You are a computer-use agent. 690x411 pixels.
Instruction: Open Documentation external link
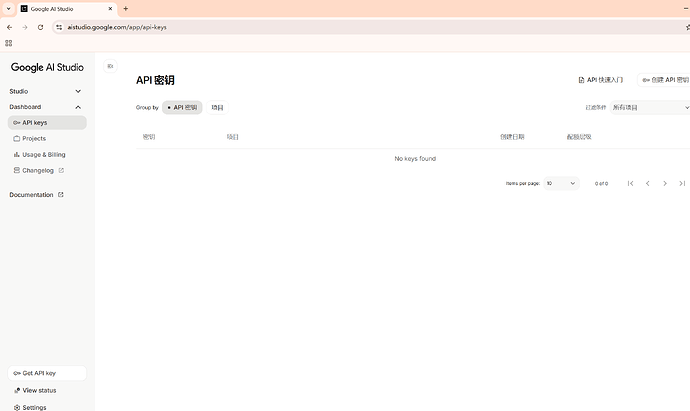tap(37, 194)
